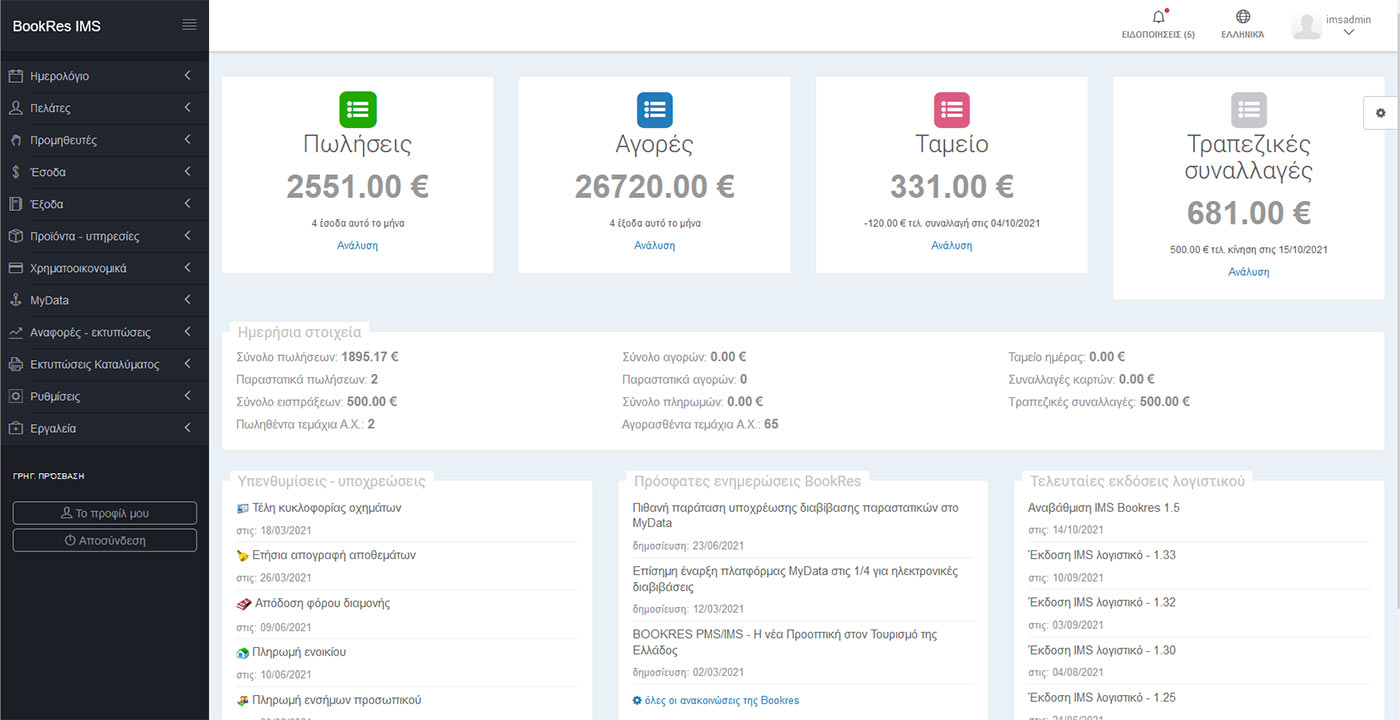
Task: Expand the Ημερολόγιο menu chevron
Action: [188, 76]
